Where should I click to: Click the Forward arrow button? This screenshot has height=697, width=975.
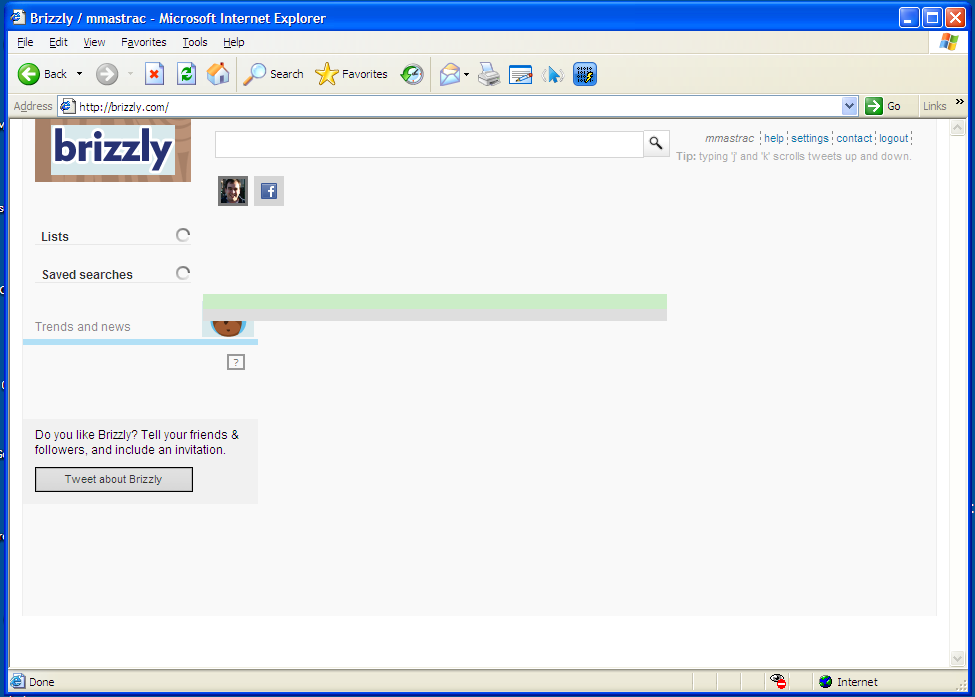[x=107, y=74]
